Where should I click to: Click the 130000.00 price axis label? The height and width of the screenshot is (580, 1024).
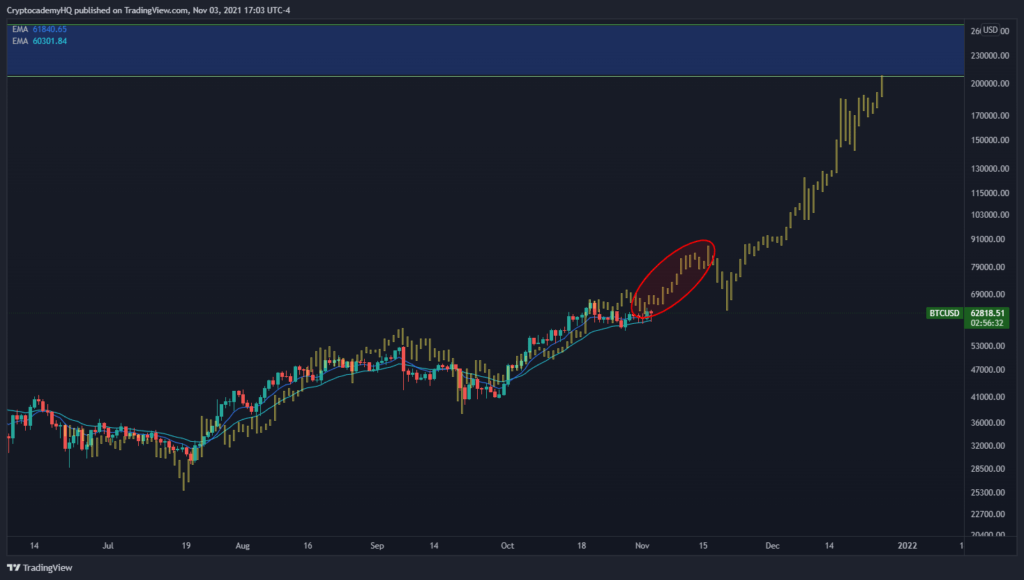(990, 169)
